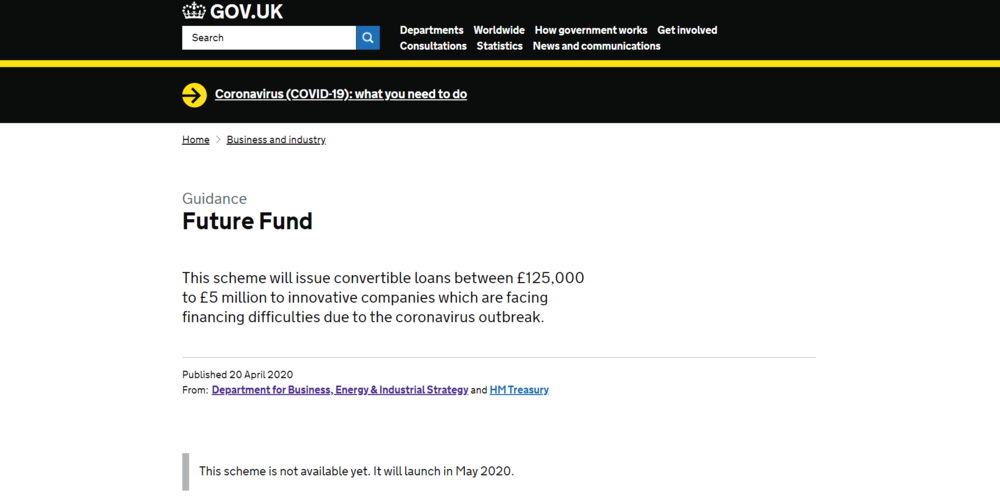Open Coronavirus (COVID-19): what you need to do
Image resolution: width=1000 pixels, height=497 pixels.
coord(341,94)
